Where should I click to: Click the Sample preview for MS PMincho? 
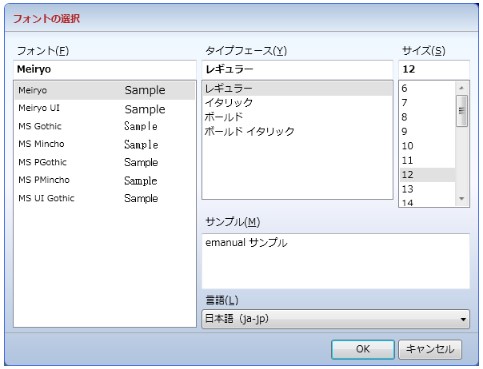(x=141, y=181)
